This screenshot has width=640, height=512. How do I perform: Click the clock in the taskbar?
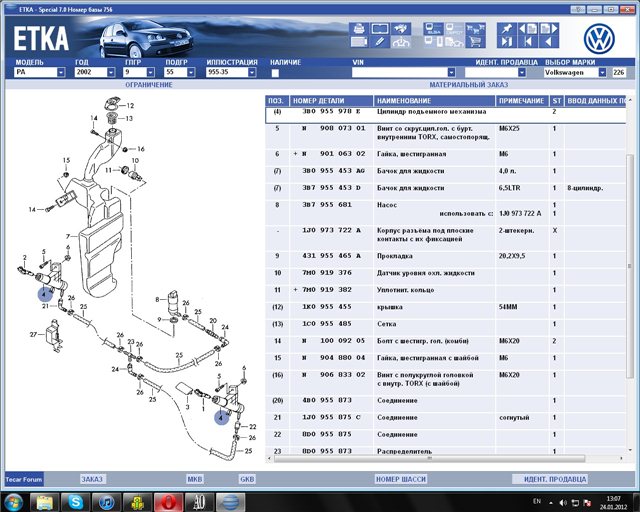pos(613,503)
